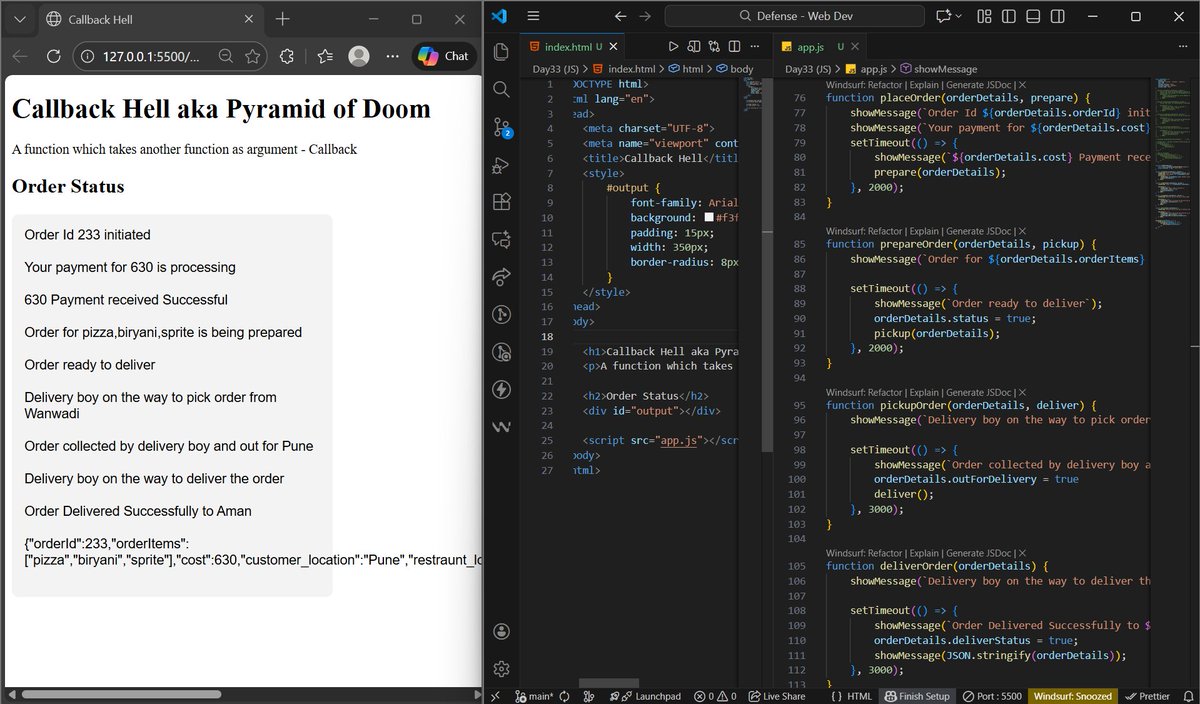Viewport: 1200px width, 704px height.
Task: Open the VS Code hamburger application menu
Action: pos(533,16)
